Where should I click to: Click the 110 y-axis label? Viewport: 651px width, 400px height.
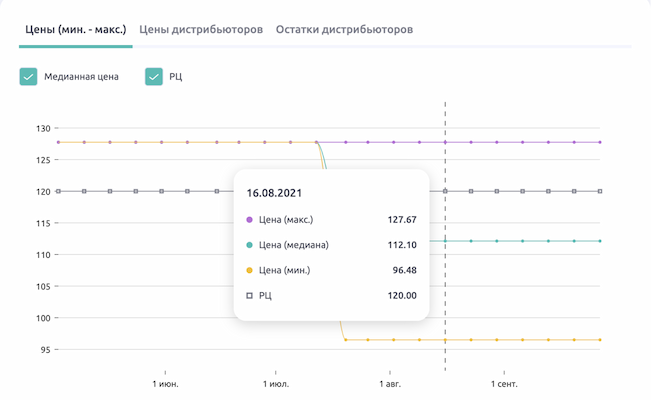[43, 255]
